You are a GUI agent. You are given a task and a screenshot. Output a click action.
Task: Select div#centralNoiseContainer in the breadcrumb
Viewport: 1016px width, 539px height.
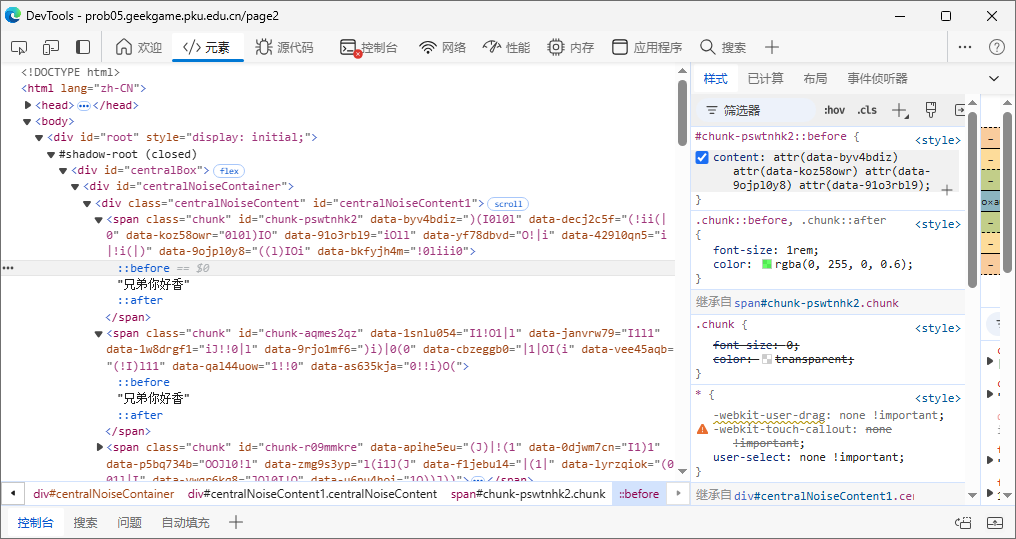(104, 494)
